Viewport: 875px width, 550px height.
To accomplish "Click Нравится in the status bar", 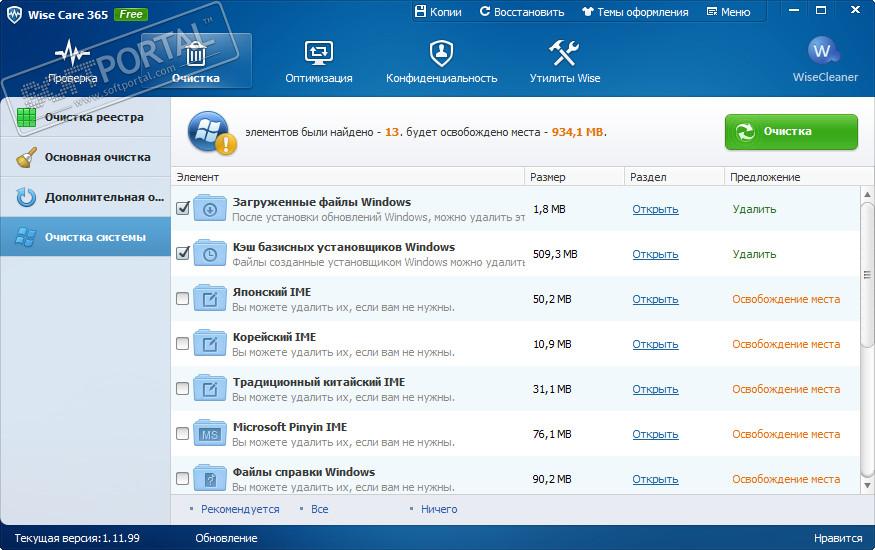I will (838, 538).
